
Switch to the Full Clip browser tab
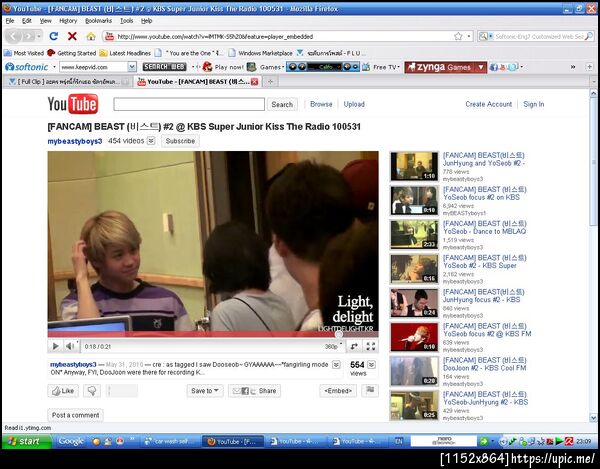point(67,81)
